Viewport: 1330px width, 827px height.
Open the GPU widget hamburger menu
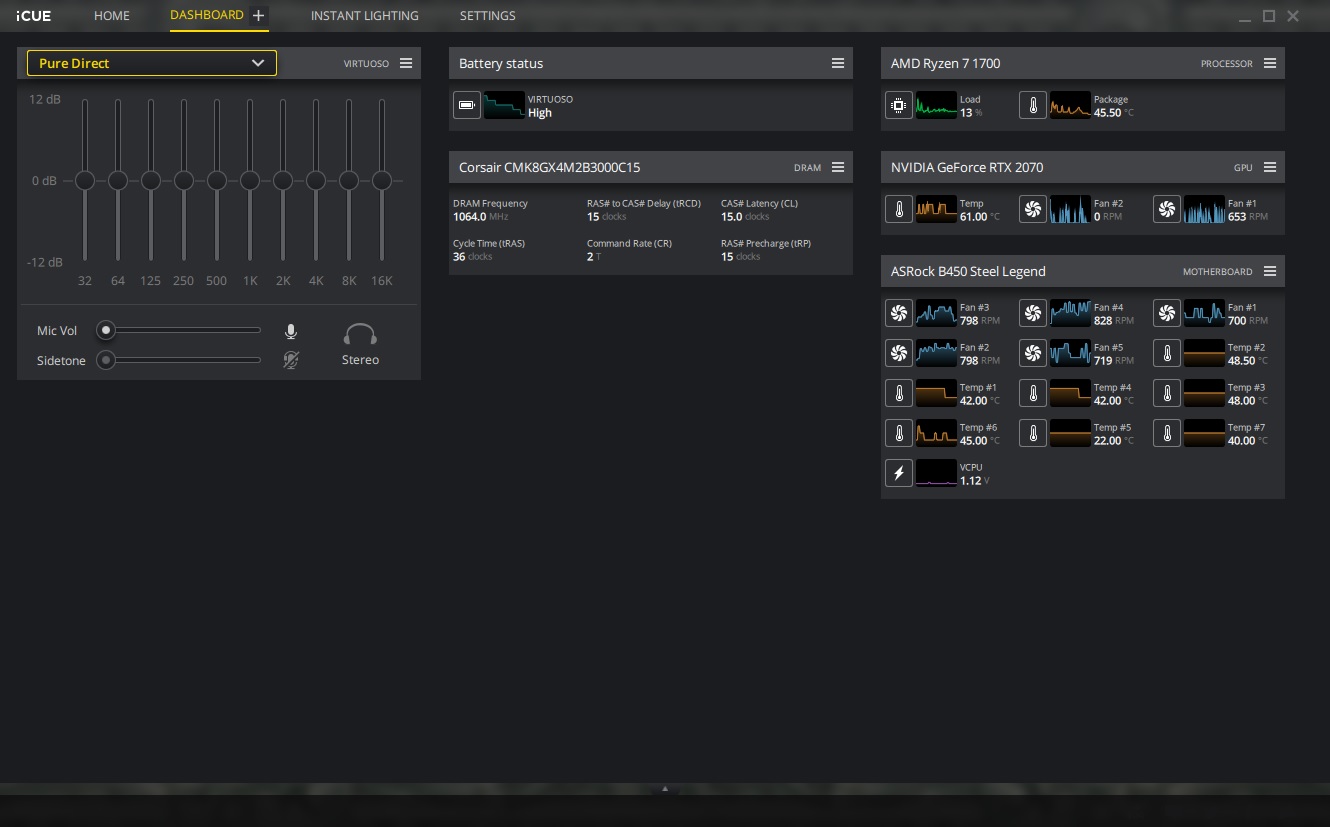pos(1270,167)
